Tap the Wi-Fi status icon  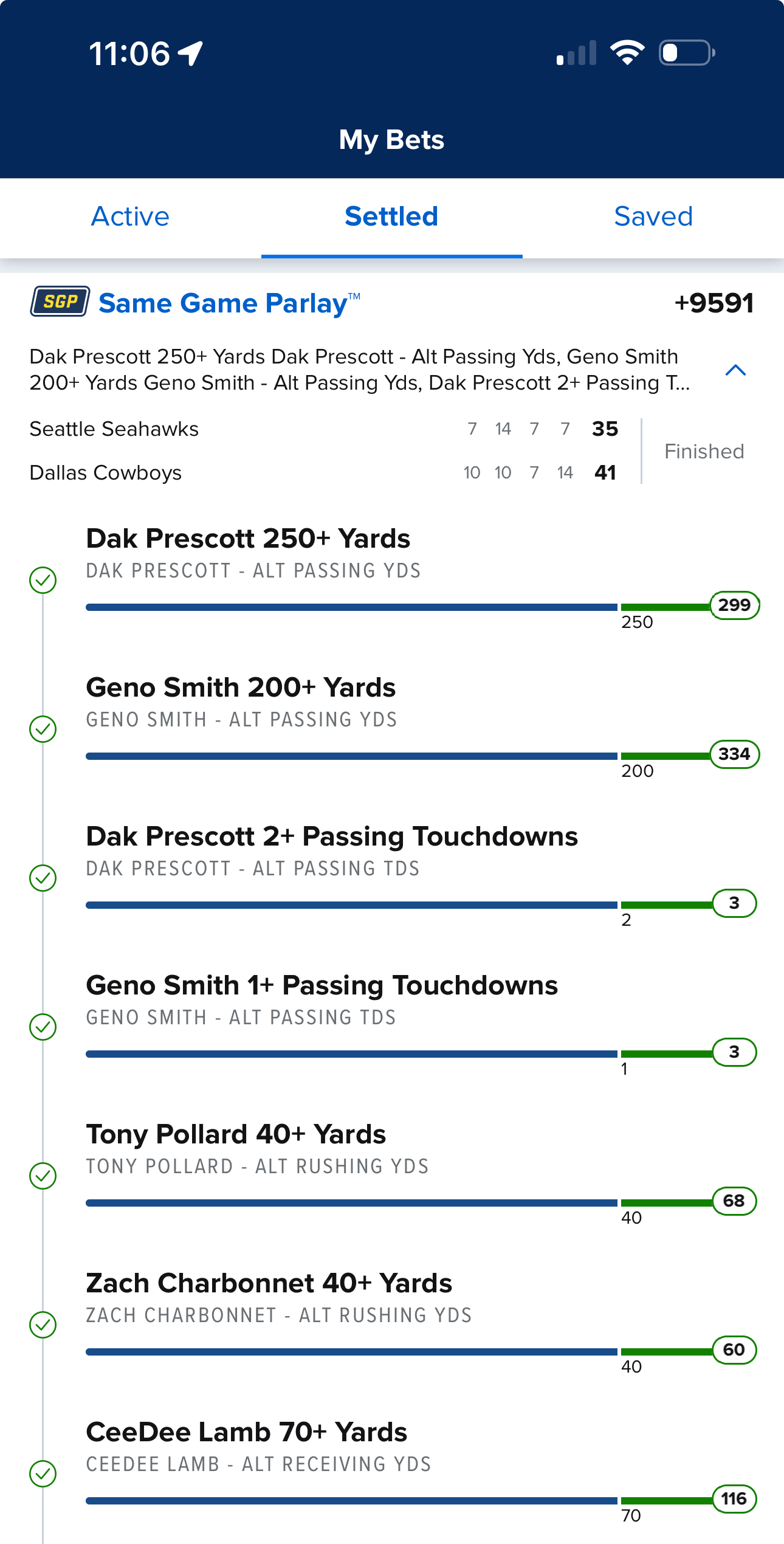(x=627, y=53)
